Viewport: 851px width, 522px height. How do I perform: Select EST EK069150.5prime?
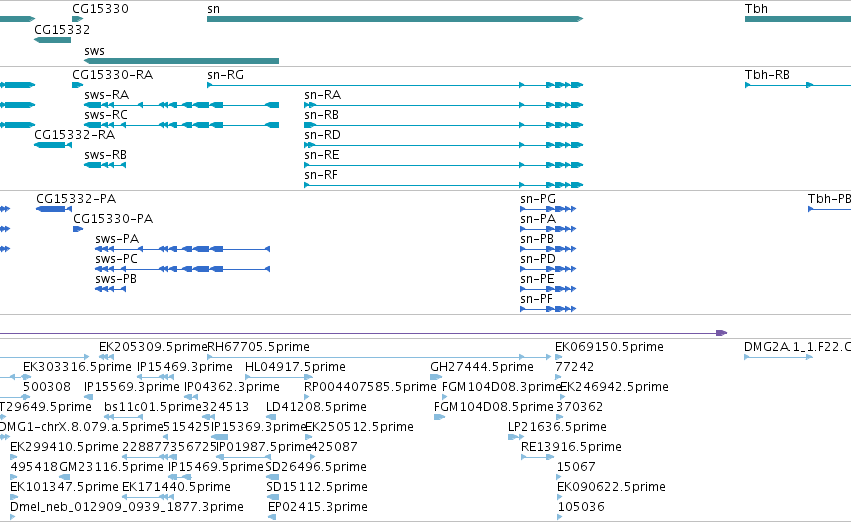coord(558,357)
